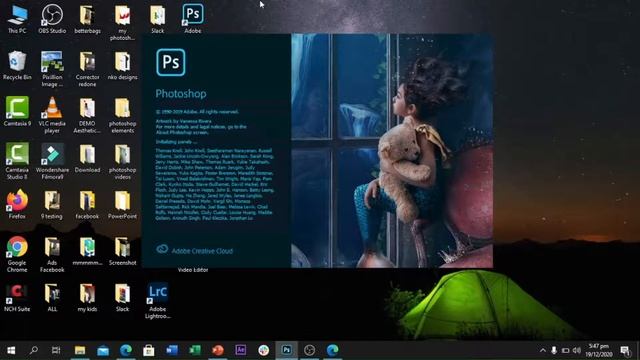640x360 pixels.
Task: Show hidden system tray icons
Action: (x=542, y=350)
